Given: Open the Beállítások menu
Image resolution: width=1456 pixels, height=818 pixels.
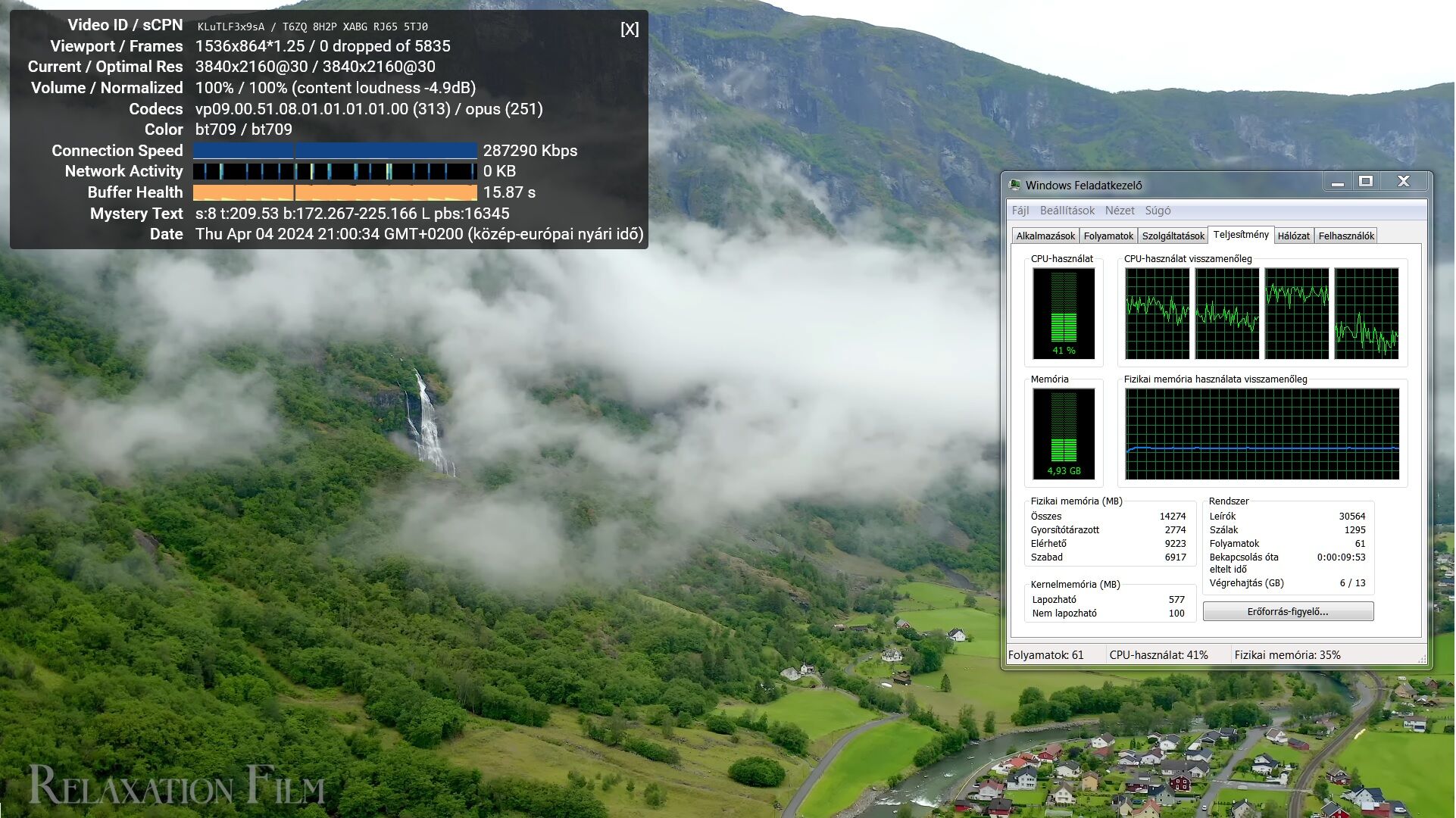Looking at the screenshot, I should pos(1067,211).
